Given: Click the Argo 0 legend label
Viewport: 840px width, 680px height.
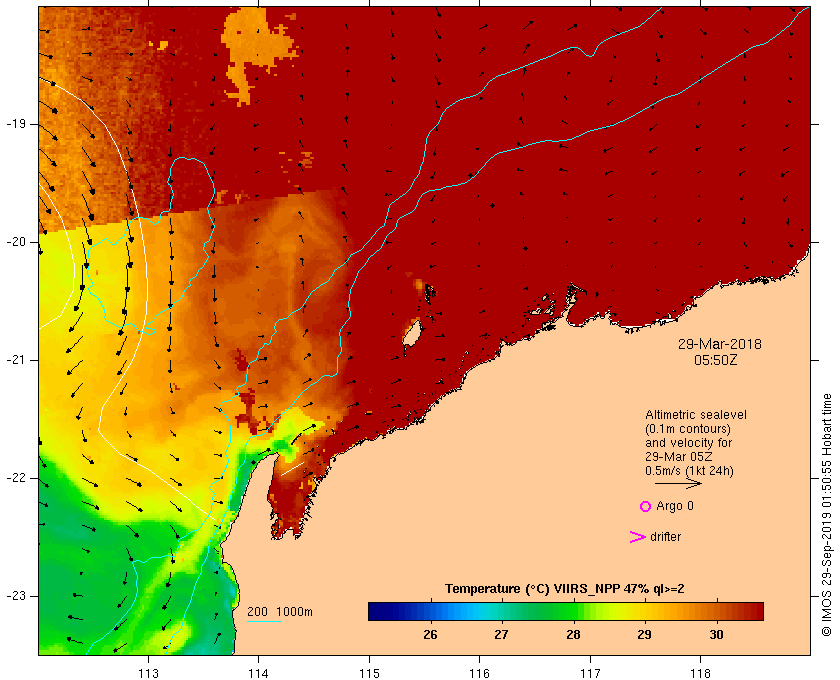Looking at the screenshot, I should (x=674, y=506).
